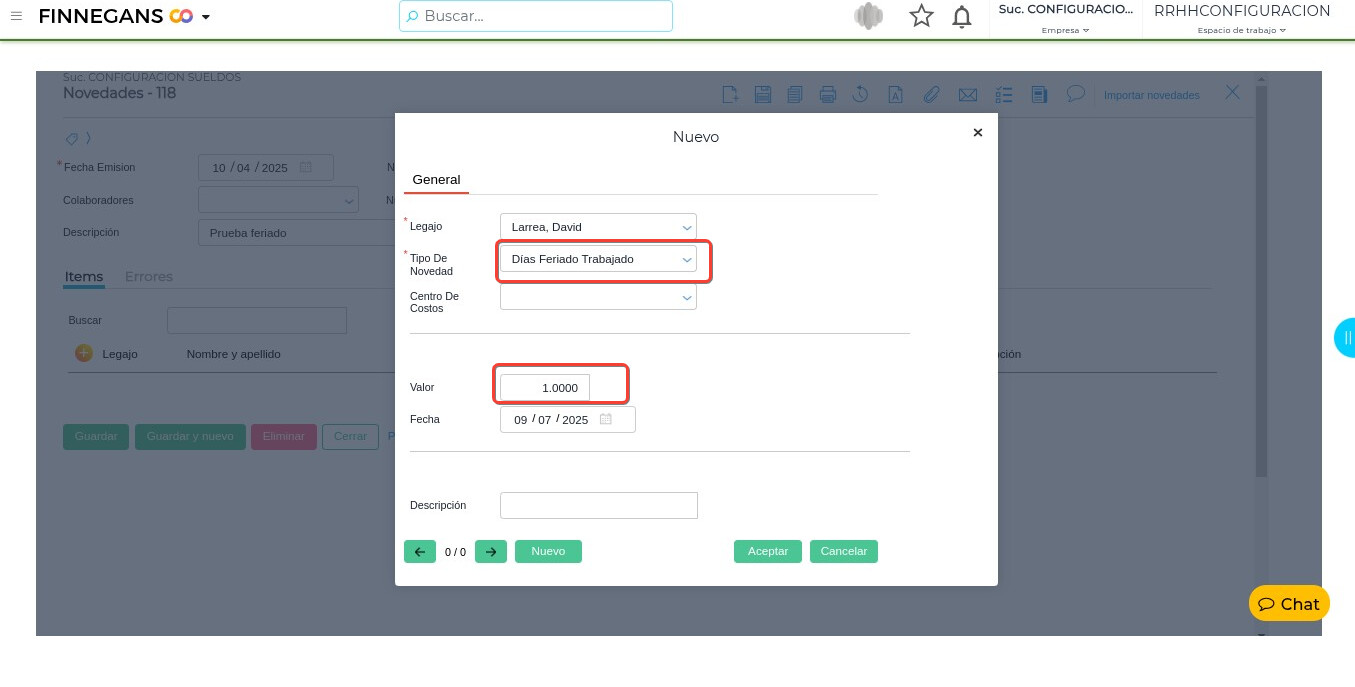
Task: Open calendar picker for dialog Fecha
Action: [x=606, y=419]
